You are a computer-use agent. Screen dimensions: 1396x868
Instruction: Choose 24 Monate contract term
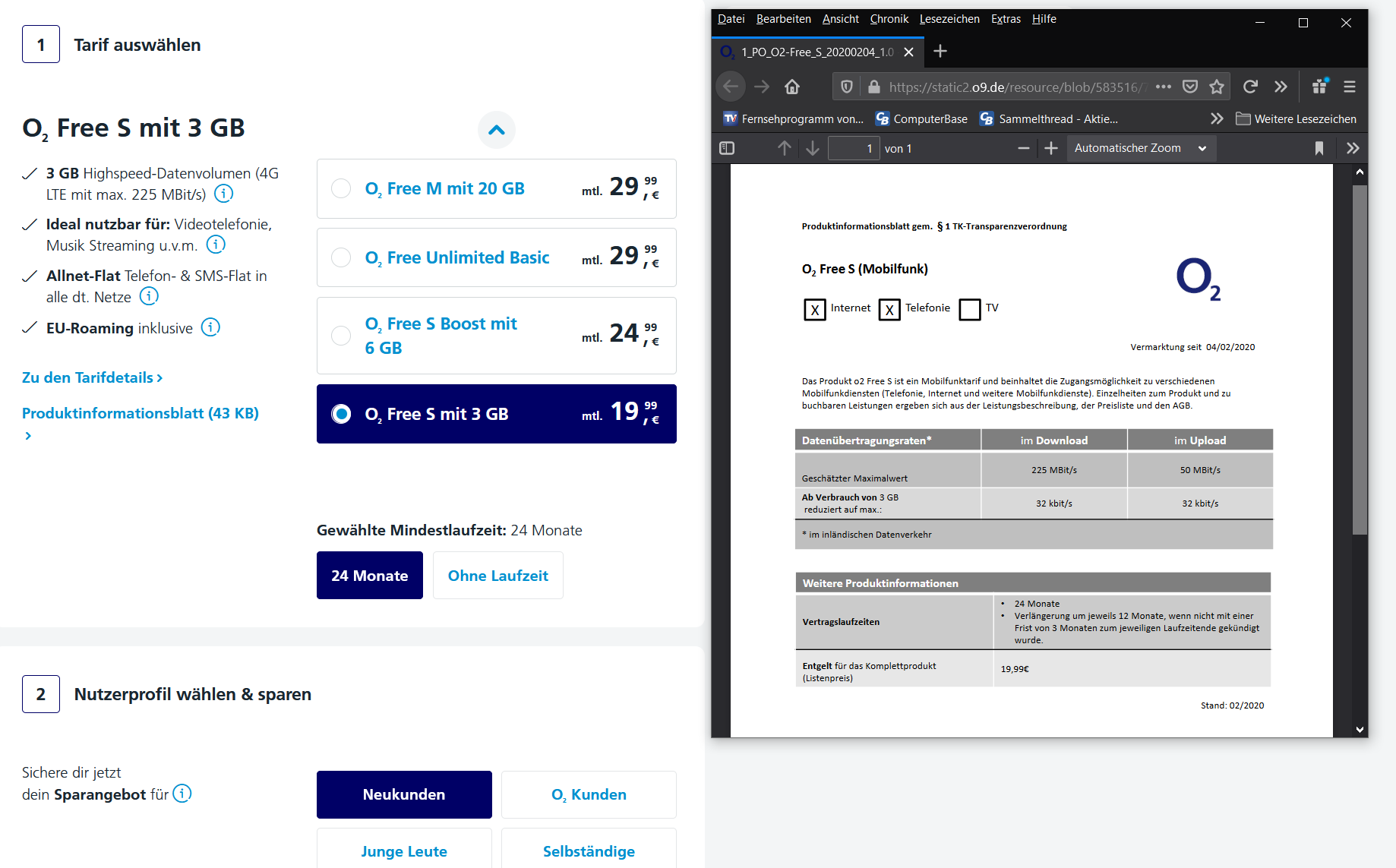[370, 576]
